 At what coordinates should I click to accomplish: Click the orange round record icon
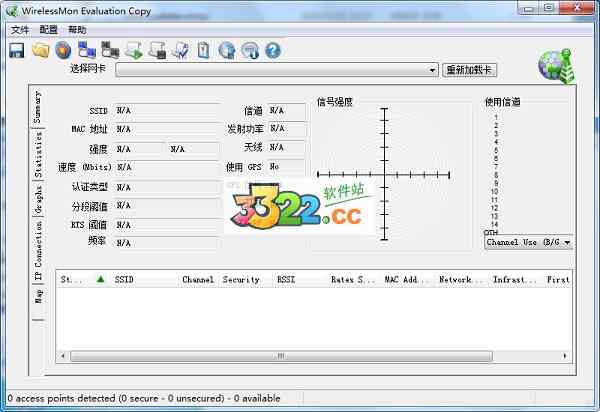pos(63,50)
